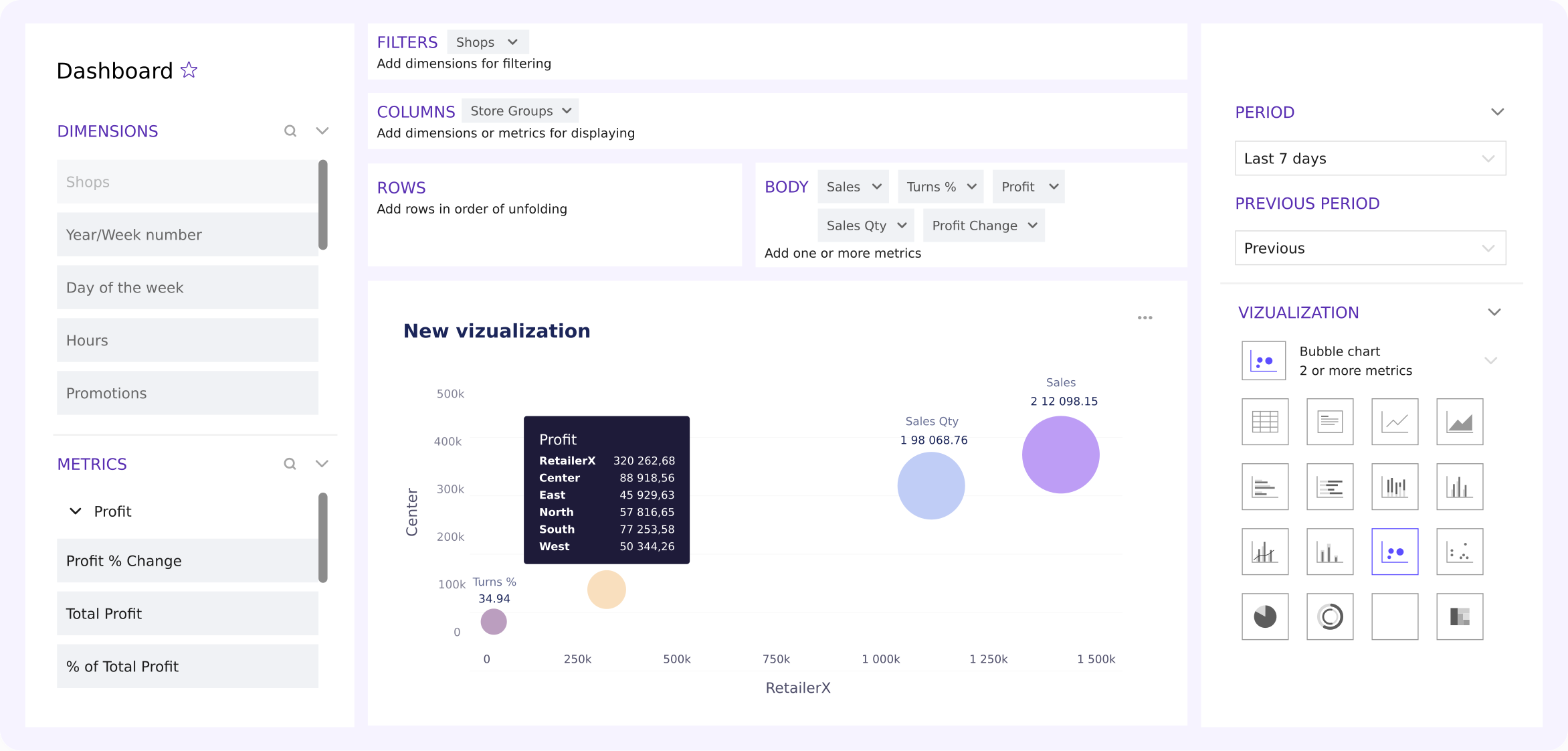Select the Promotions dimension

tap(187, 394)
